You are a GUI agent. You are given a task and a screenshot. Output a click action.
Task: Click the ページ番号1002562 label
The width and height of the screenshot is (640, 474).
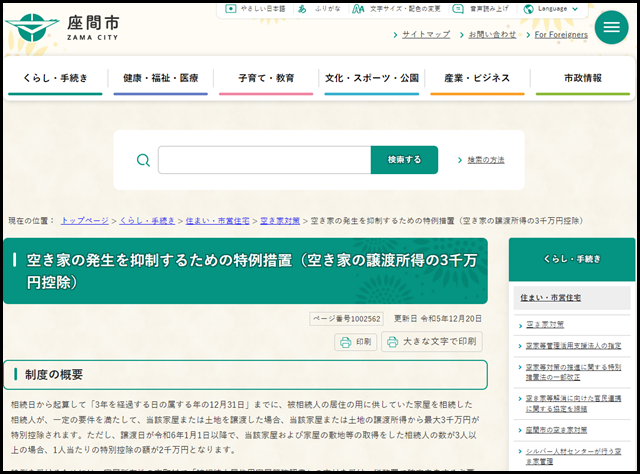click(347, 319)
